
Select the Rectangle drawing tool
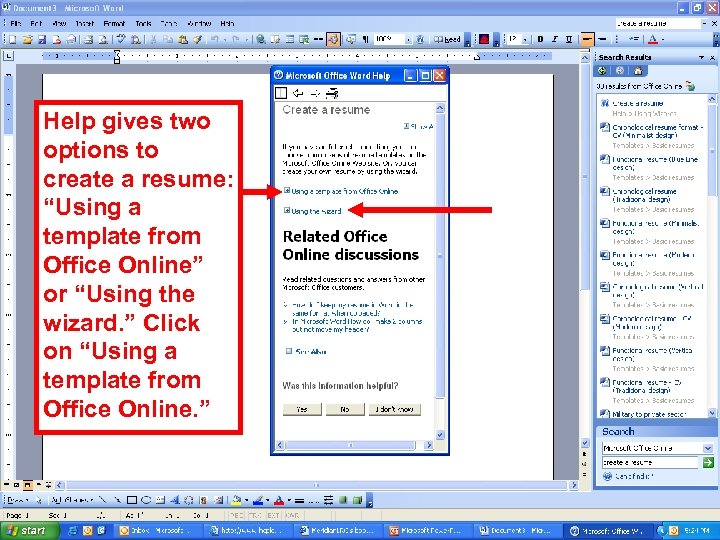132,500
